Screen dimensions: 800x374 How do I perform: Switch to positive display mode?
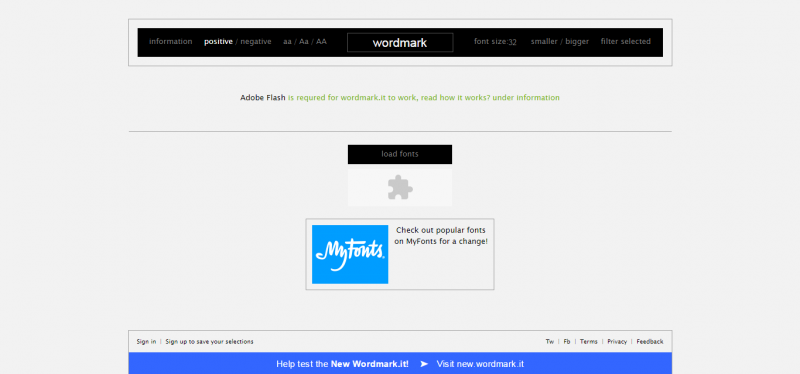coord(218,42)
